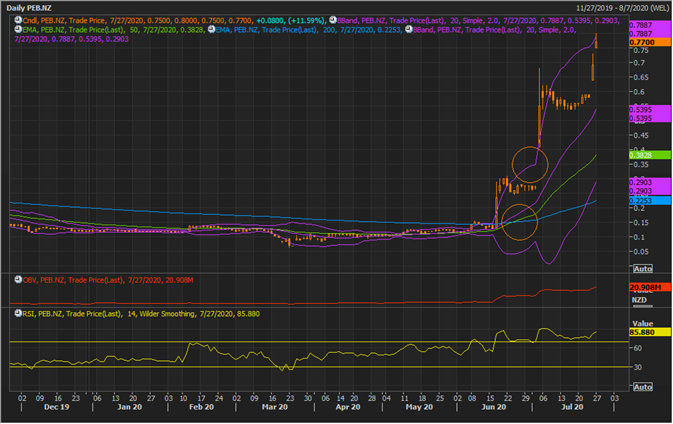Screen dimensions: 673x424
Task: Click the Value label on the RSI axis
Action: [643, 324]
